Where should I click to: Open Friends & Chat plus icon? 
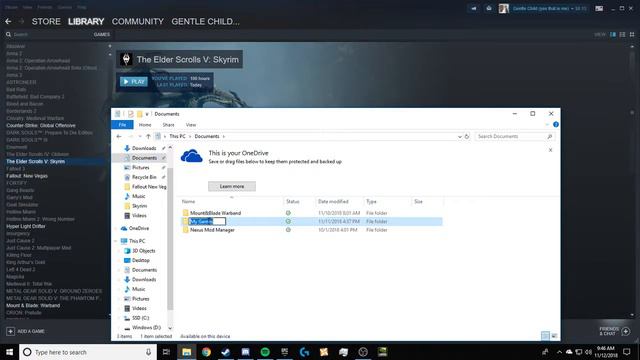coord(626,331)
